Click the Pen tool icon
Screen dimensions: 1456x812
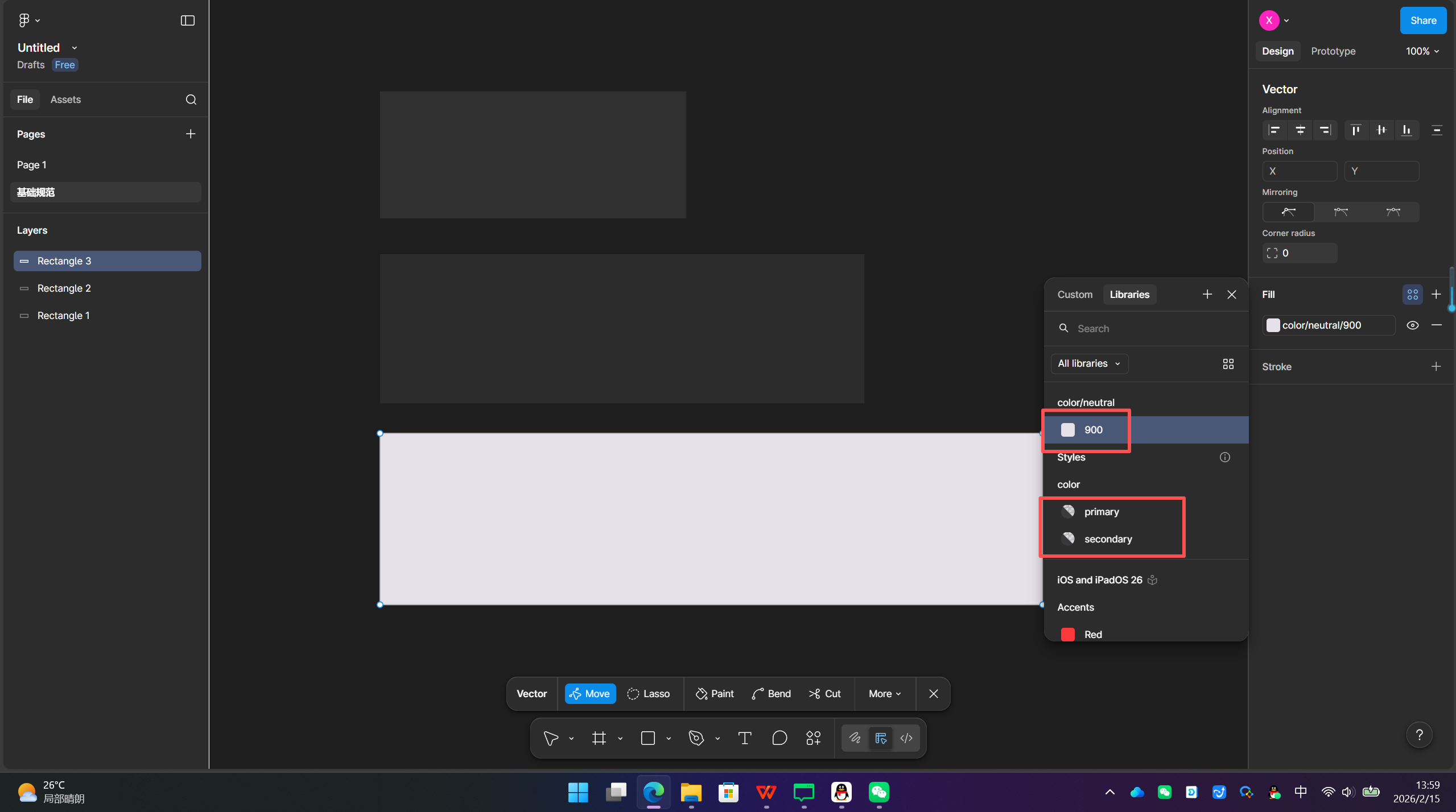(696, 738)
